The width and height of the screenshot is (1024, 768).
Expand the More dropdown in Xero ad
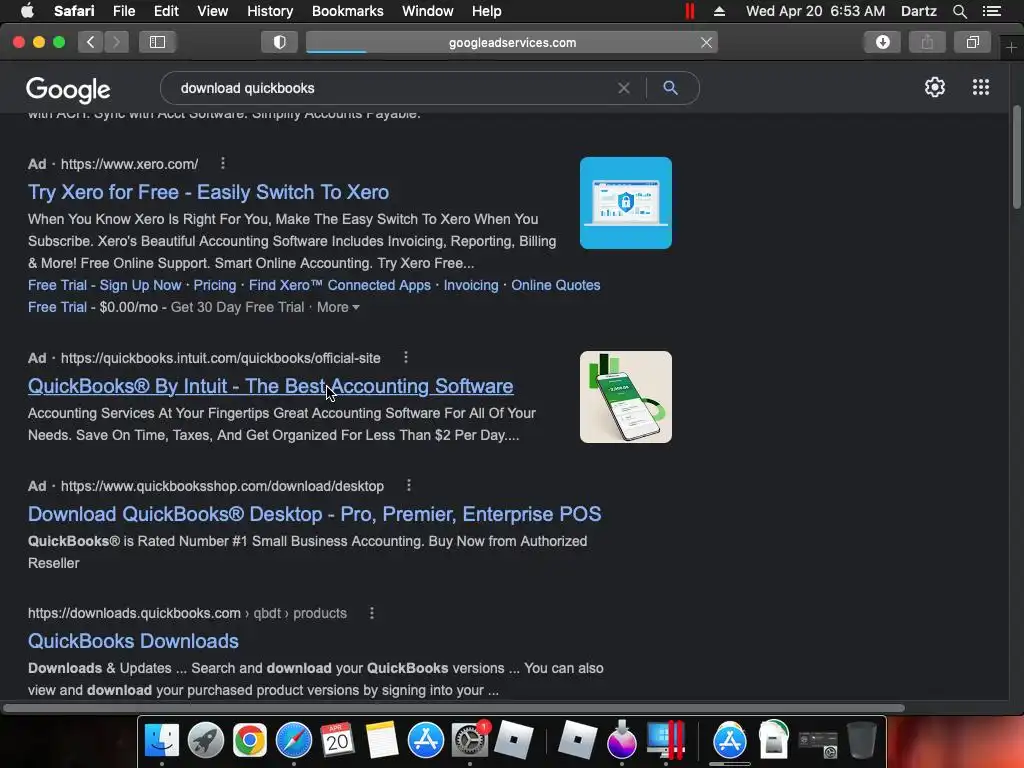pos(338,307)
